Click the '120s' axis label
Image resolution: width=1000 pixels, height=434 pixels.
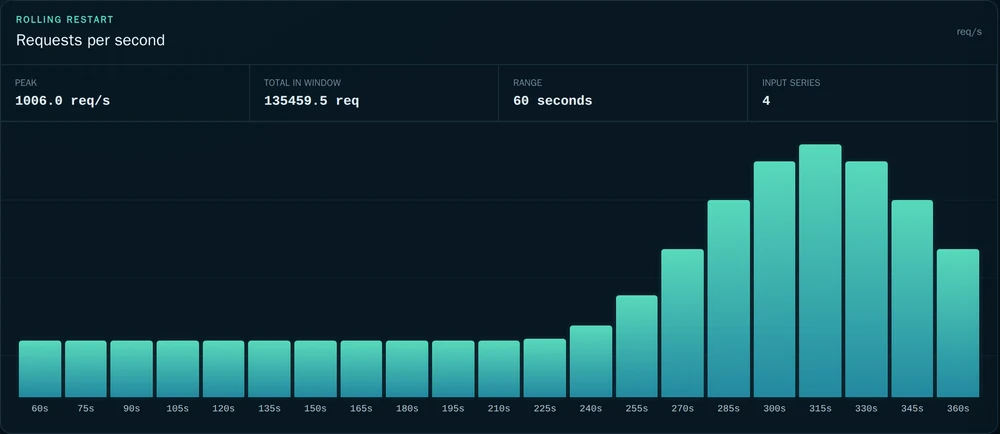click(x=223, y=409)
